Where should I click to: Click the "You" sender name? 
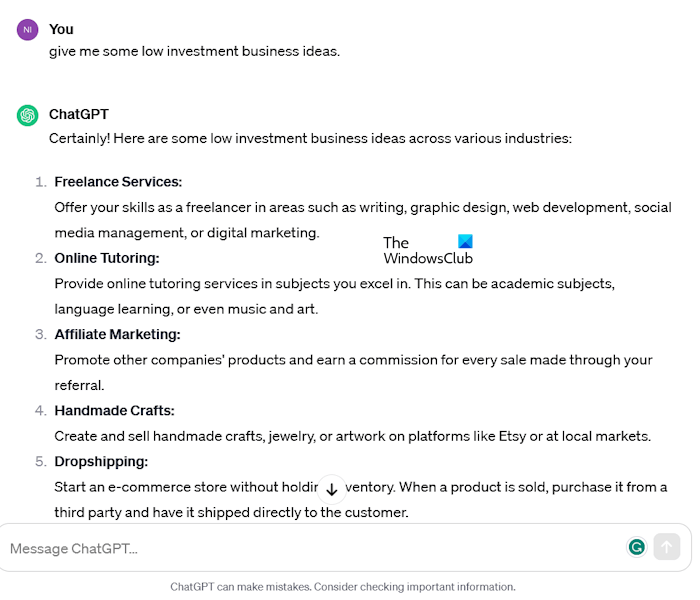pos(61,29)
